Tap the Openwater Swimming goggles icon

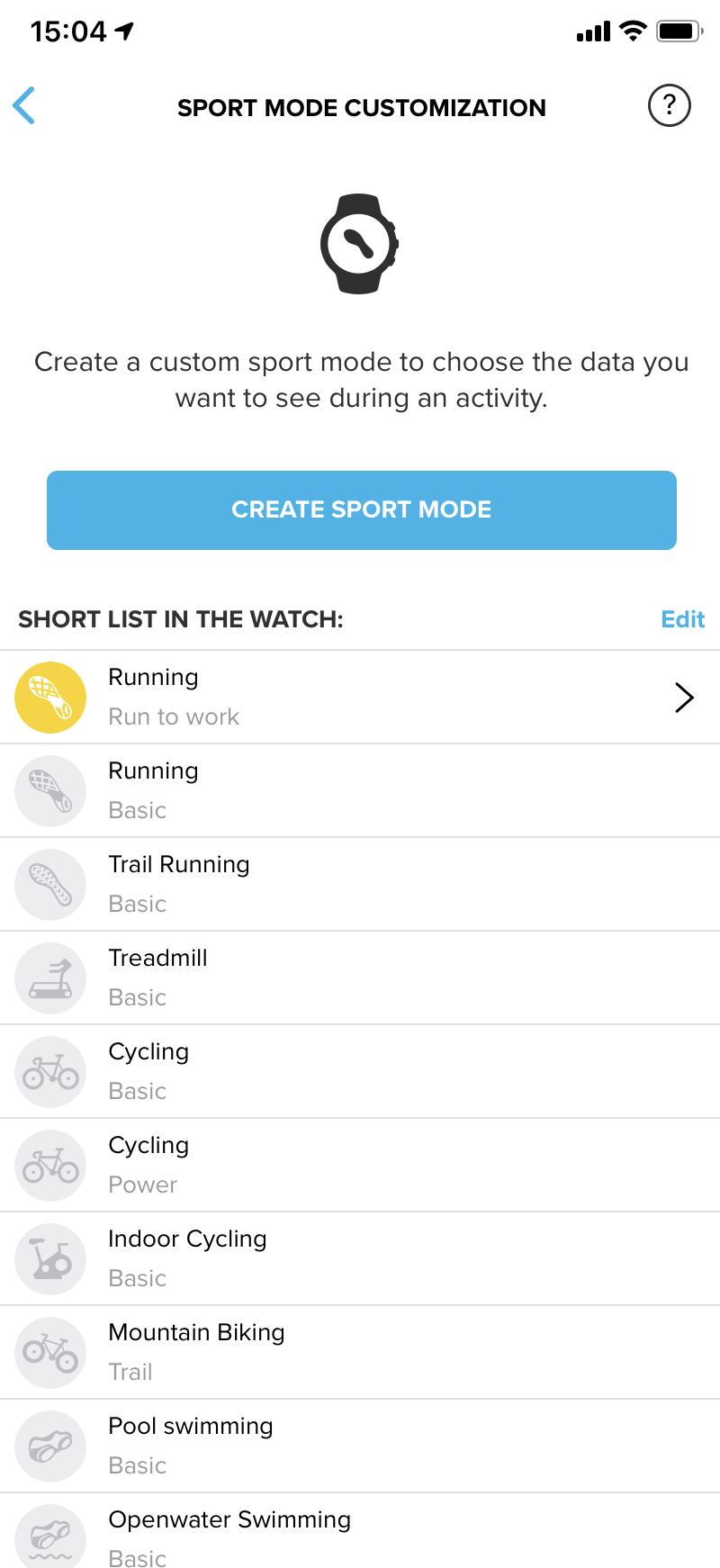point(50,1536)
